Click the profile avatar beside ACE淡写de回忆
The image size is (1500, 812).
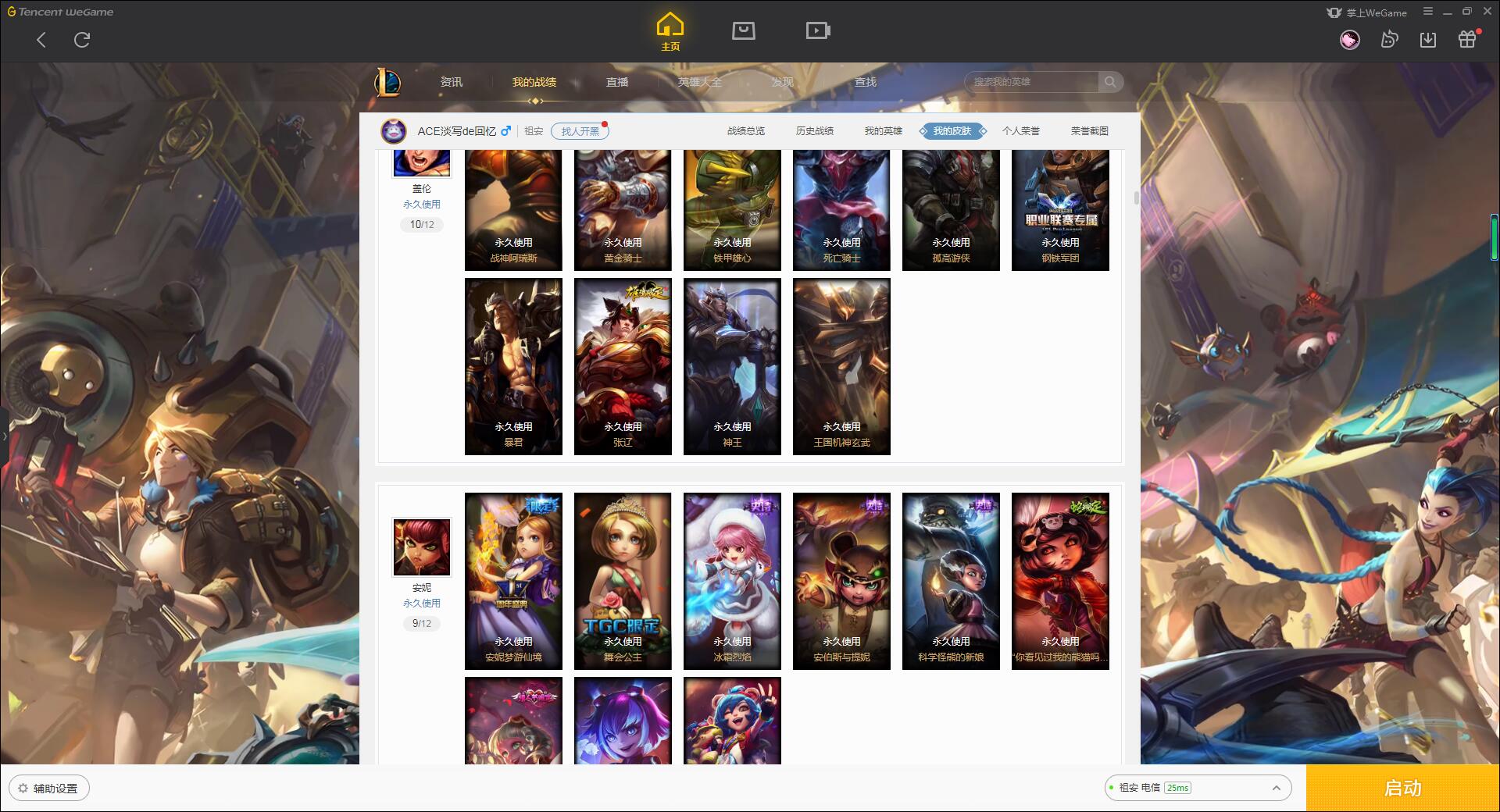pos(394,131)
